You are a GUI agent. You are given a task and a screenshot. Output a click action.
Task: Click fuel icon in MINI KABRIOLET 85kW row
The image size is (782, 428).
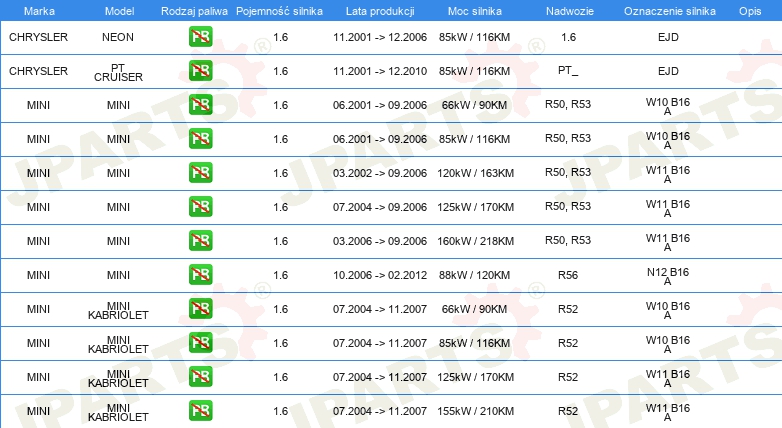200,342
